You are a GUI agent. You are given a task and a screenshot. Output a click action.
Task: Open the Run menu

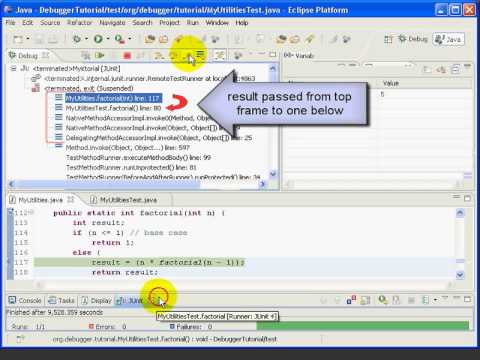pyautogui.click(x=193, y=23)
